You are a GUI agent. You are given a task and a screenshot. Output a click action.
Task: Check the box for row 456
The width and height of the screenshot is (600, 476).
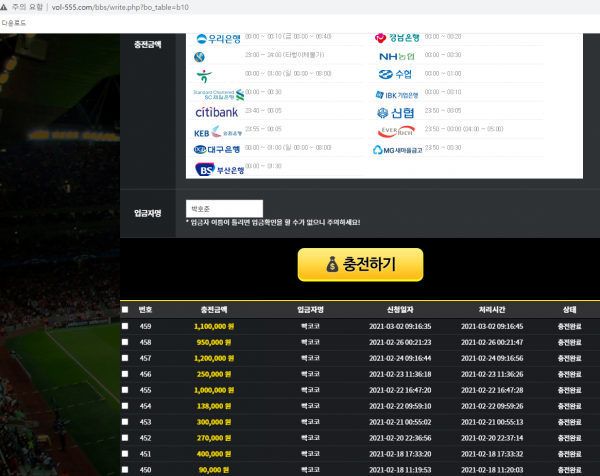(125, 374)
